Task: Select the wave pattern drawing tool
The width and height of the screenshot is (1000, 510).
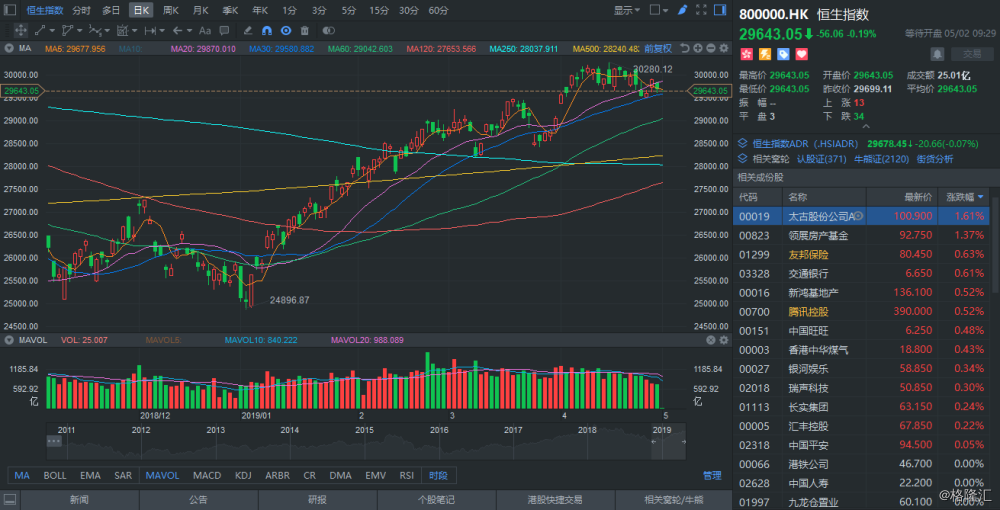Action: tap(95, 30)
